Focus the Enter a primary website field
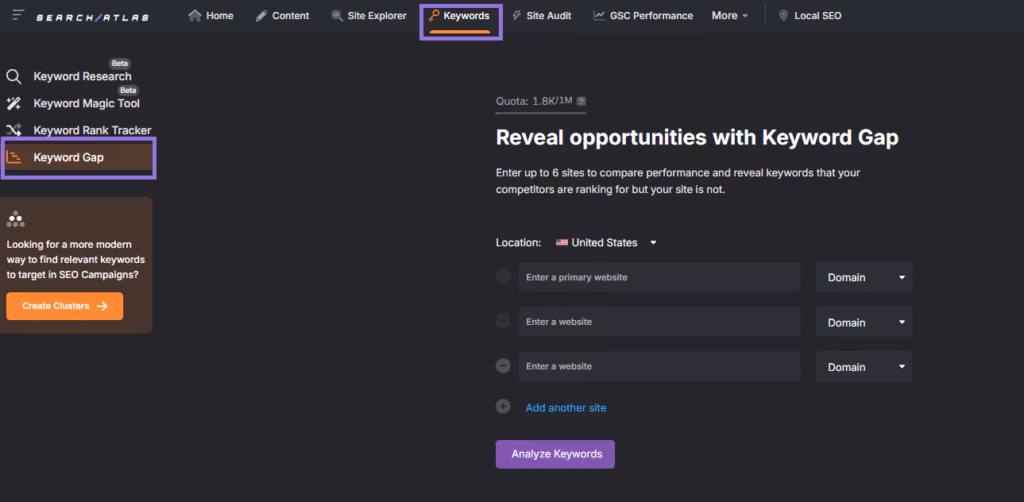Viewport: 1024px width, 502px height. (x=658, y=277)
